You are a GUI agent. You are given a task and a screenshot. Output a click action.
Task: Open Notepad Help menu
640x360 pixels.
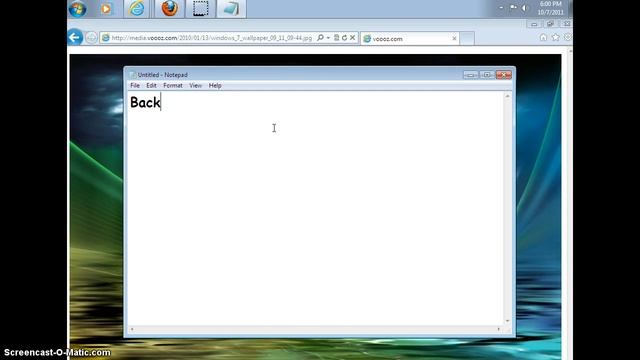tap(215, 86)
